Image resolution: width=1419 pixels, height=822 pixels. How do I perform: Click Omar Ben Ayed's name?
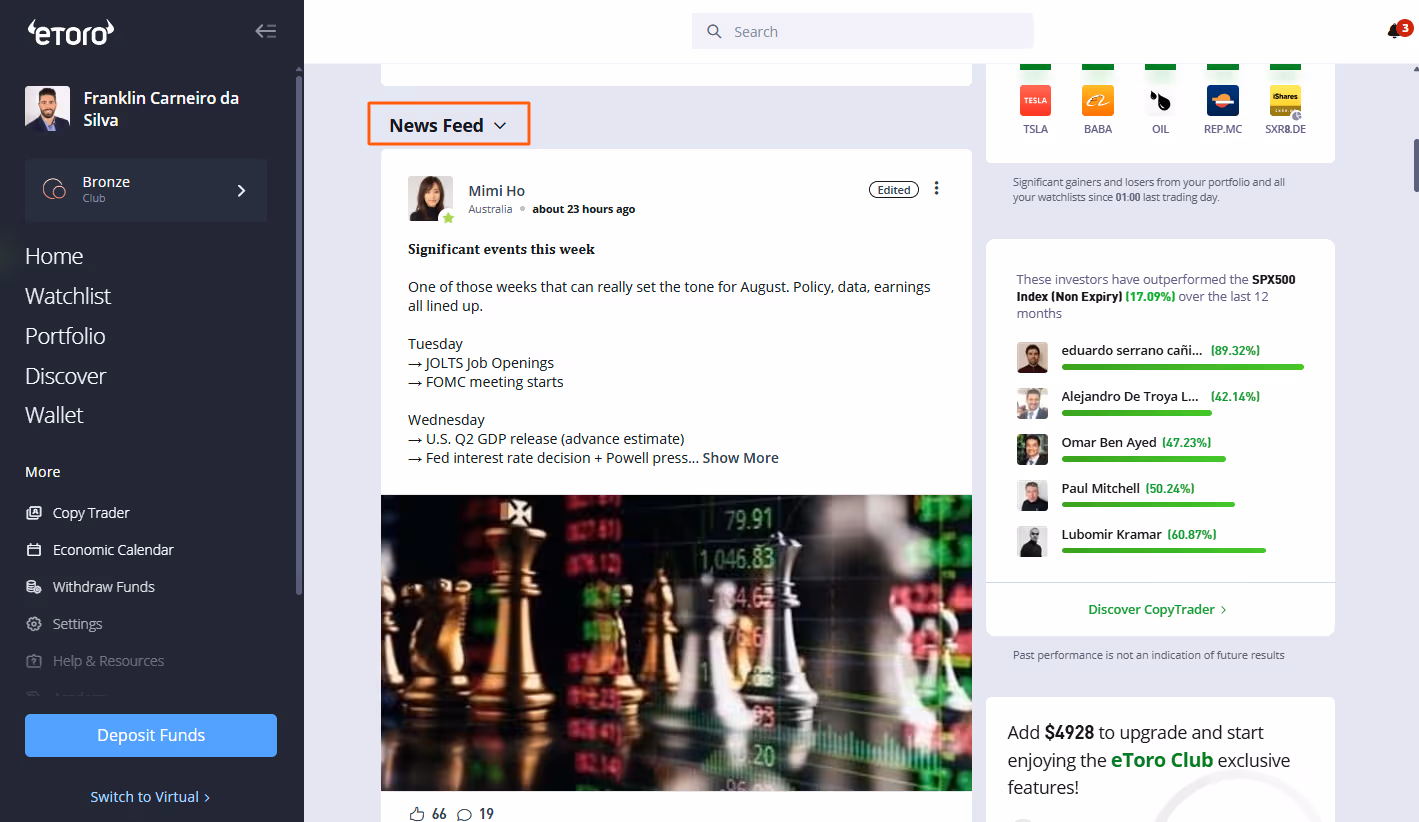[x=1109, y=442]
